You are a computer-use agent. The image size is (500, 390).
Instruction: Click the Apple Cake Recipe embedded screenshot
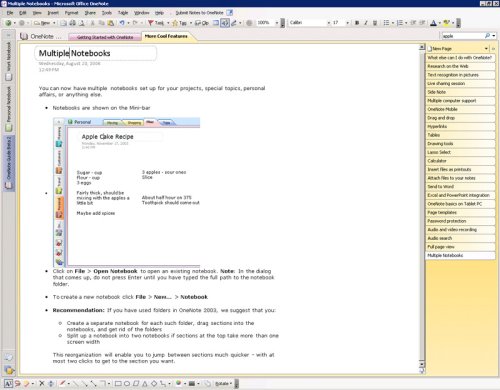[127, 192]
